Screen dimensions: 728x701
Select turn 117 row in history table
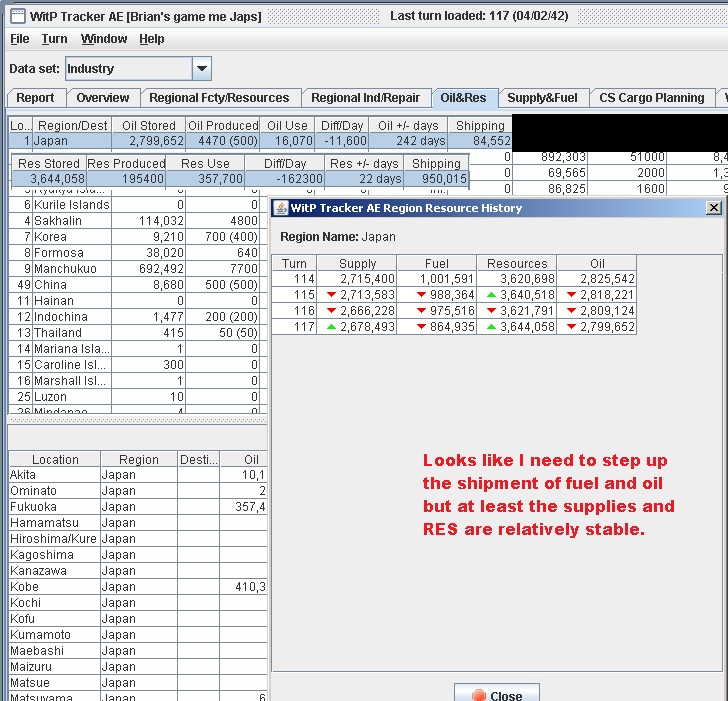click(x=454, y=327)
